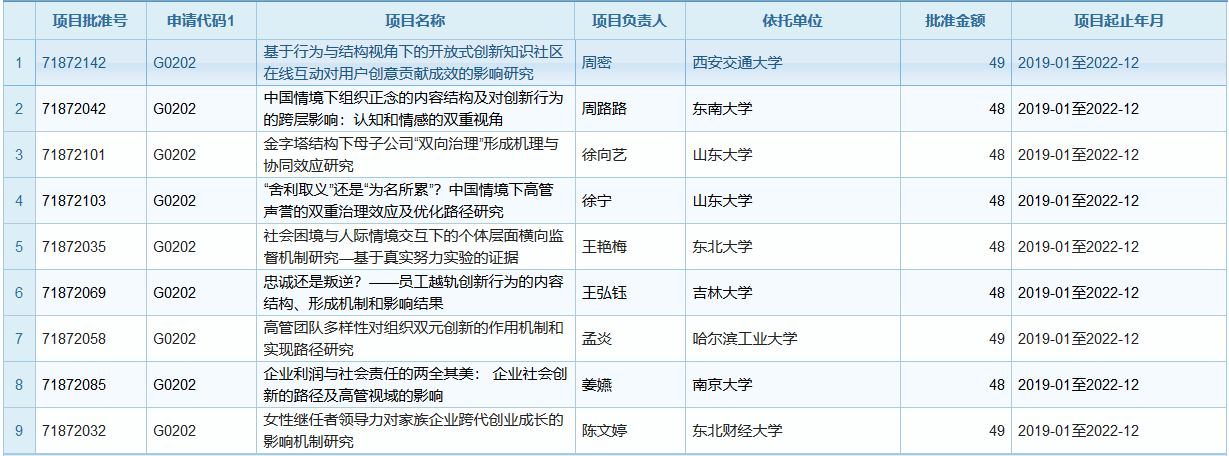Select approval number 71872069
The height and width of the screenshot is (456, 1229).
click(x=74, y=293)
